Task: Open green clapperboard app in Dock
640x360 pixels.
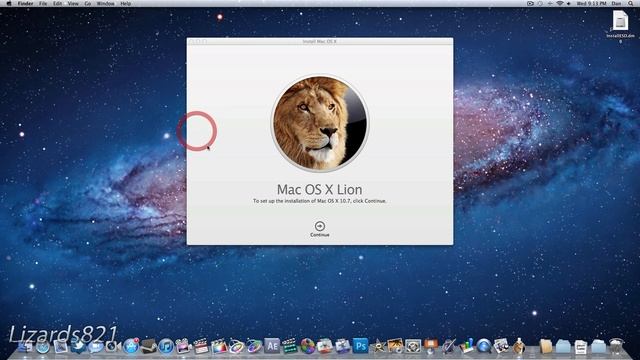Action: (x=289, y=346)
